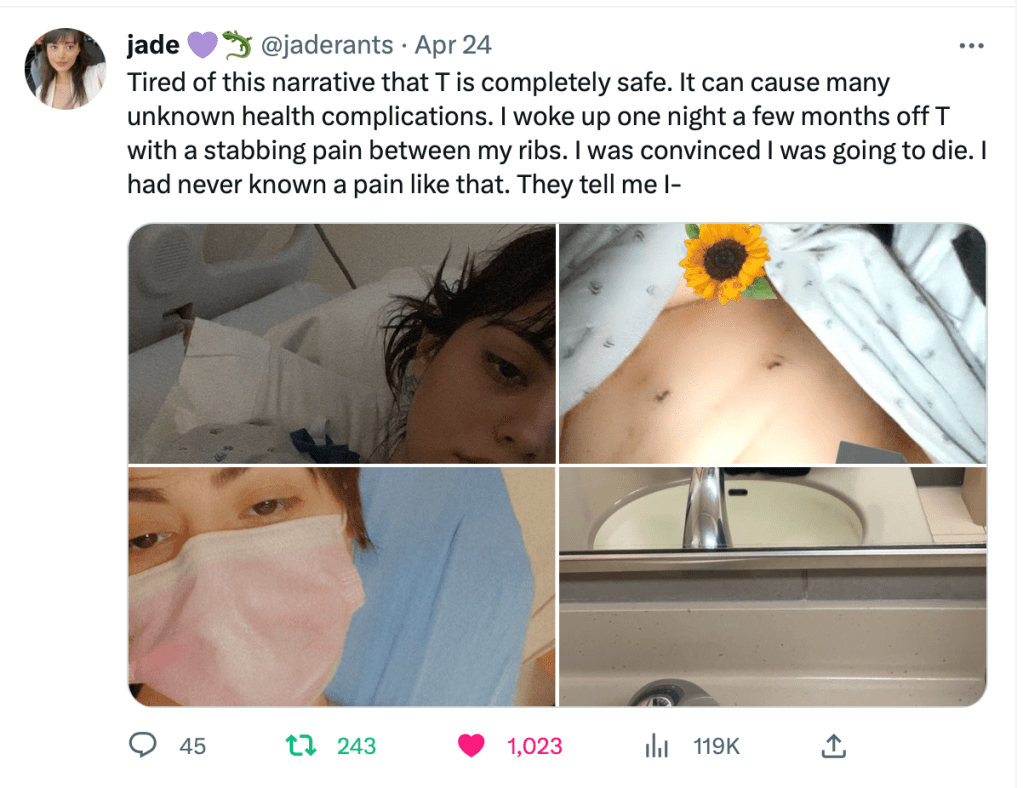Open the top-right photo with sunflower sticker
This screenshot has height=788, width=1023.
coord(772,344)
